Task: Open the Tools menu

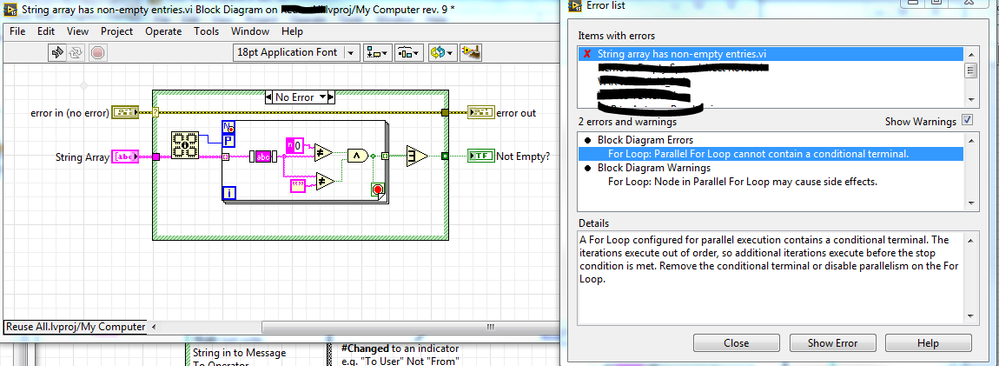Action: [206, 31]
